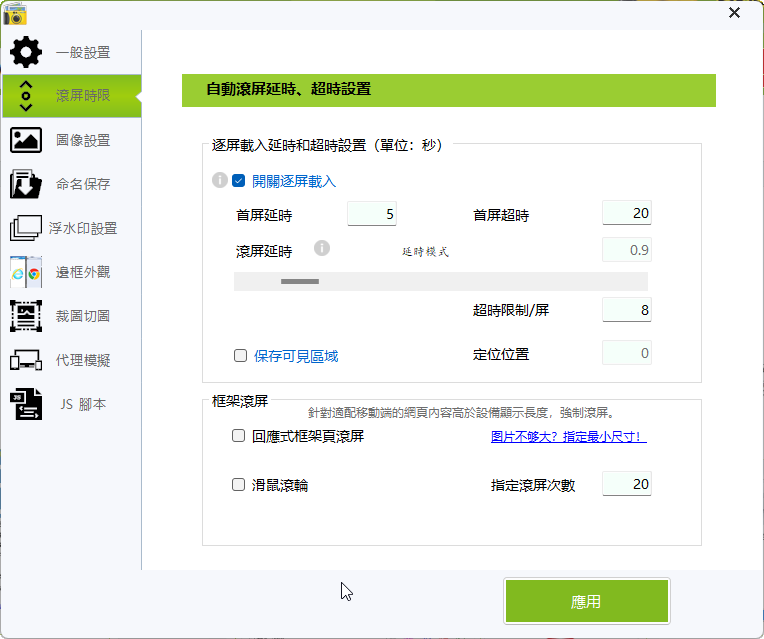Image resolution: width=764 pixels, height=639 pixels.
Task: Open the 一般設置 tab
Action: coord(72,52)
